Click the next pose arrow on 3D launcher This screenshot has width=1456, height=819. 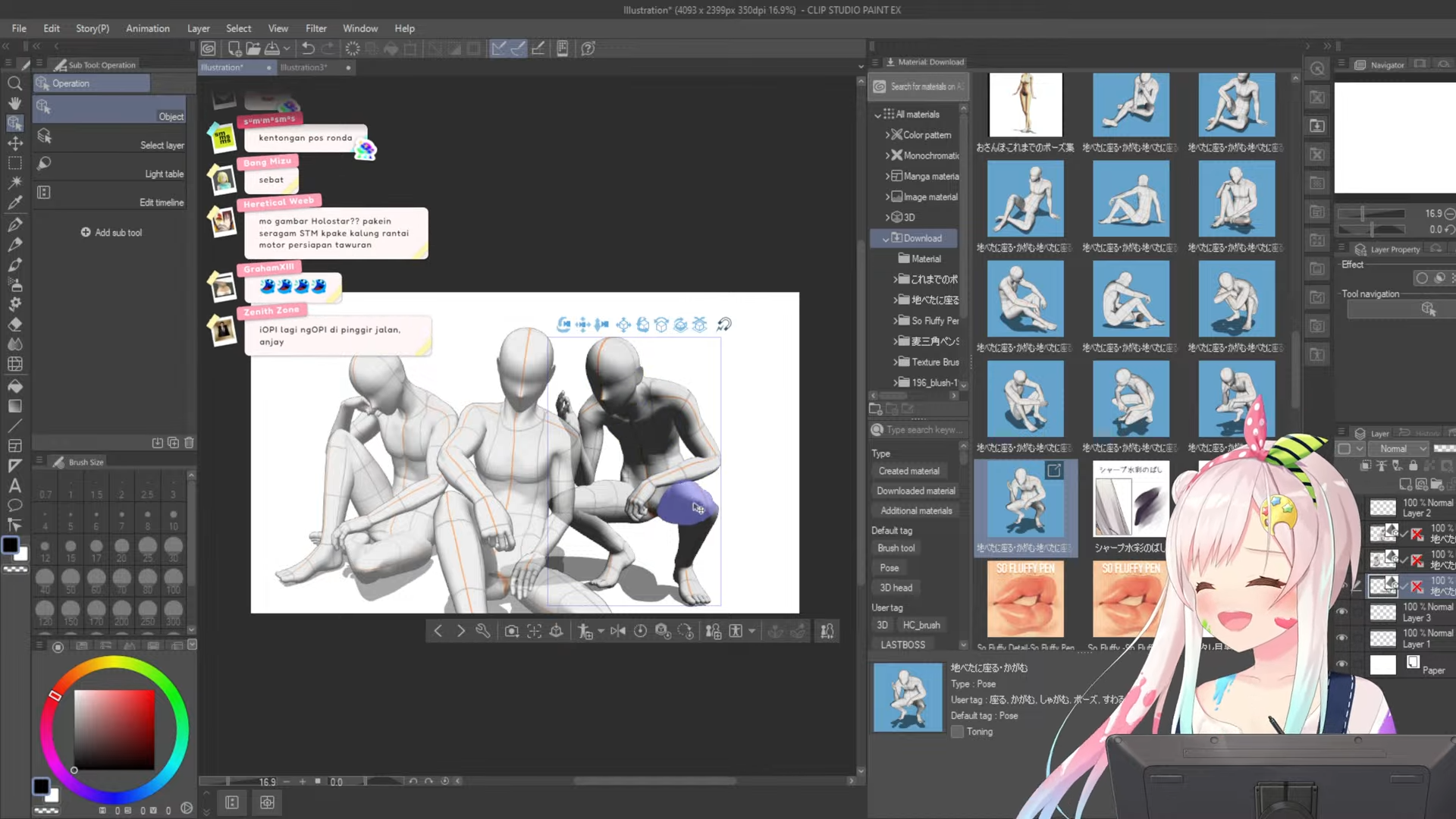tap(460, 631)
